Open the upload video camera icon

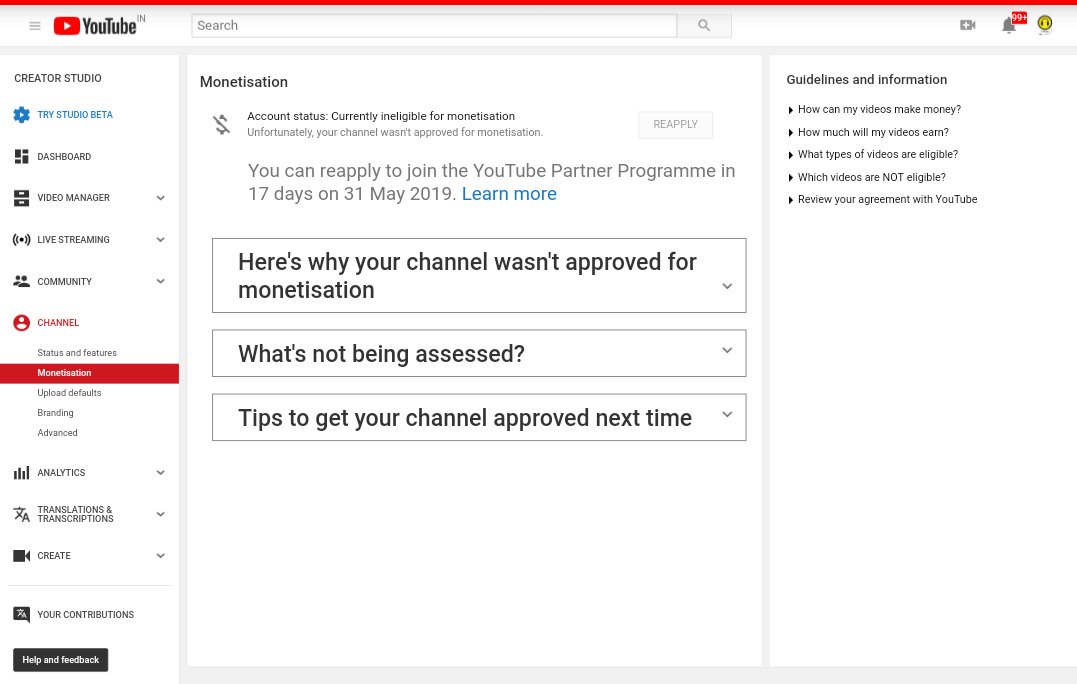(967, 25)
